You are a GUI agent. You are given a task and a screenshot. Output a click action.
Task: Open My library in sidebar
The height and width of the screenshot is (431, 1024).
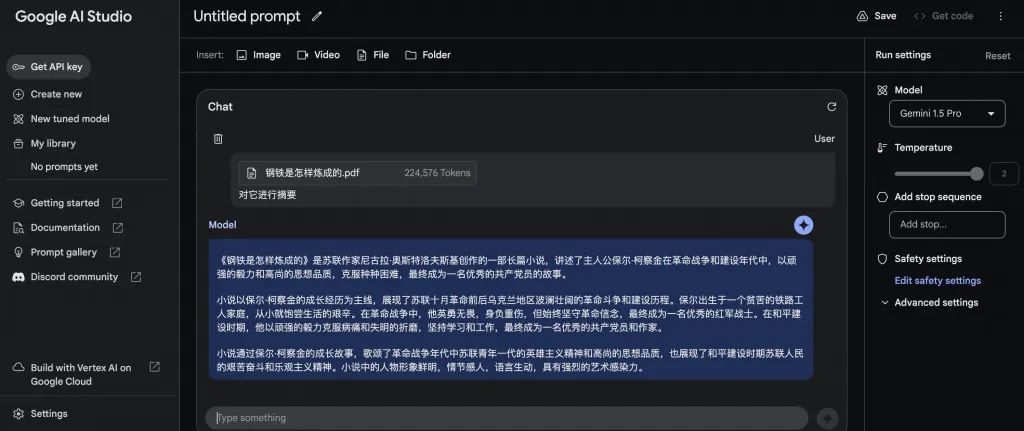click(x=53, y=143)
